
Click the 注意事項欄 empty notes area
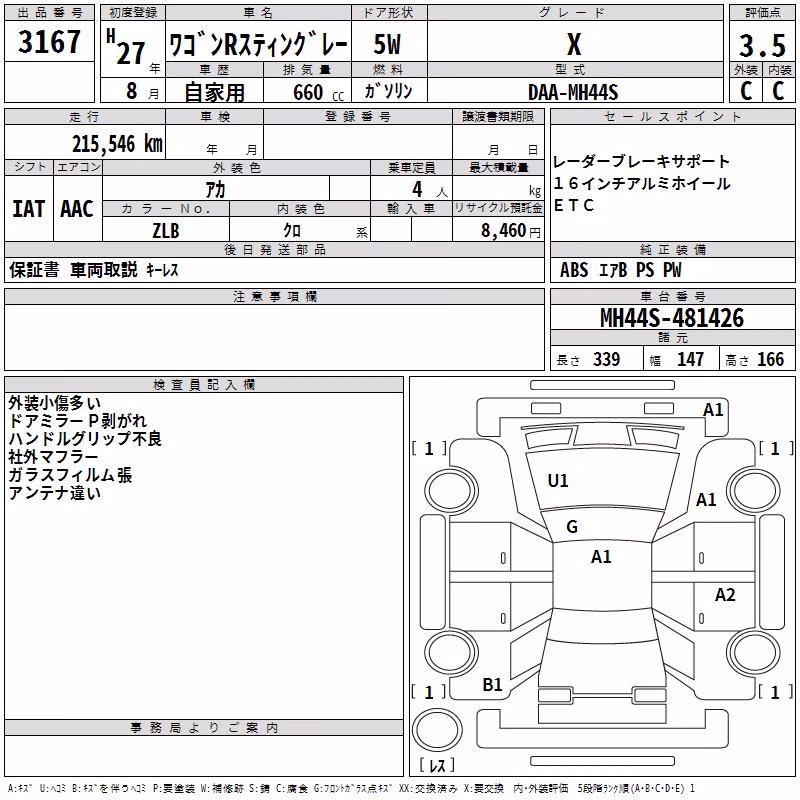coord(274,337)
